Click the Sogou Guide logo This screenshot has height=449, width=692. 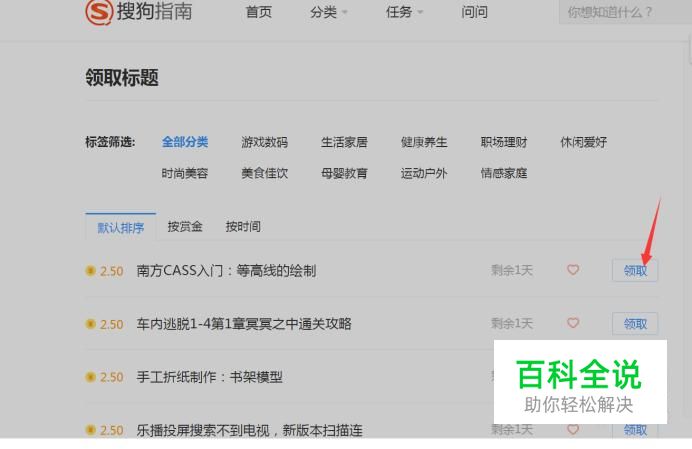point(139,11)
